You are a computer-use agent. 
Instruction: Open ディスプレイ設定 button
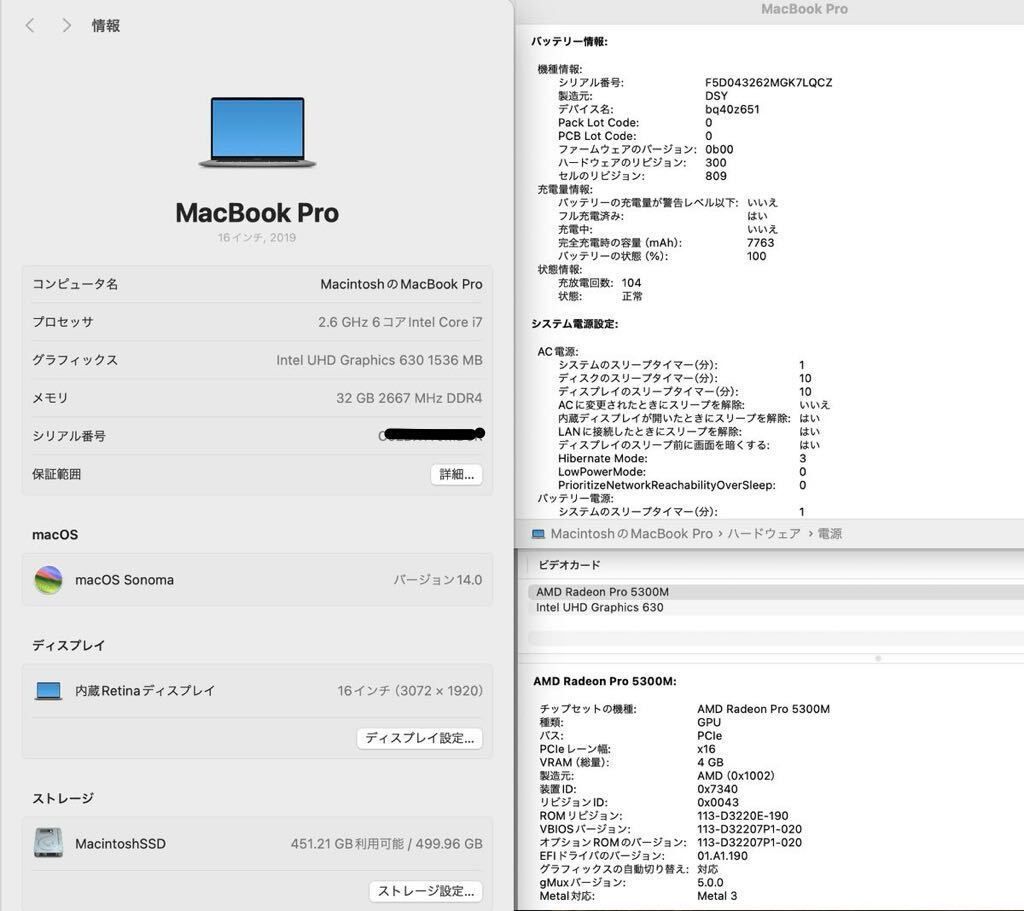point(419,738)
